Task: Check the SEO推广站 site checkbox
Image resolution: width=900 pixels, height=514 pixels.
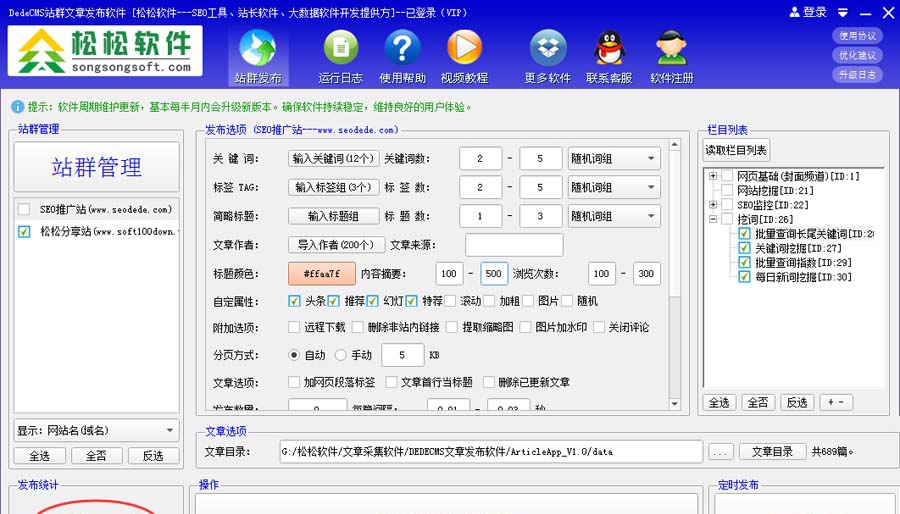Action: click(24, 209)
